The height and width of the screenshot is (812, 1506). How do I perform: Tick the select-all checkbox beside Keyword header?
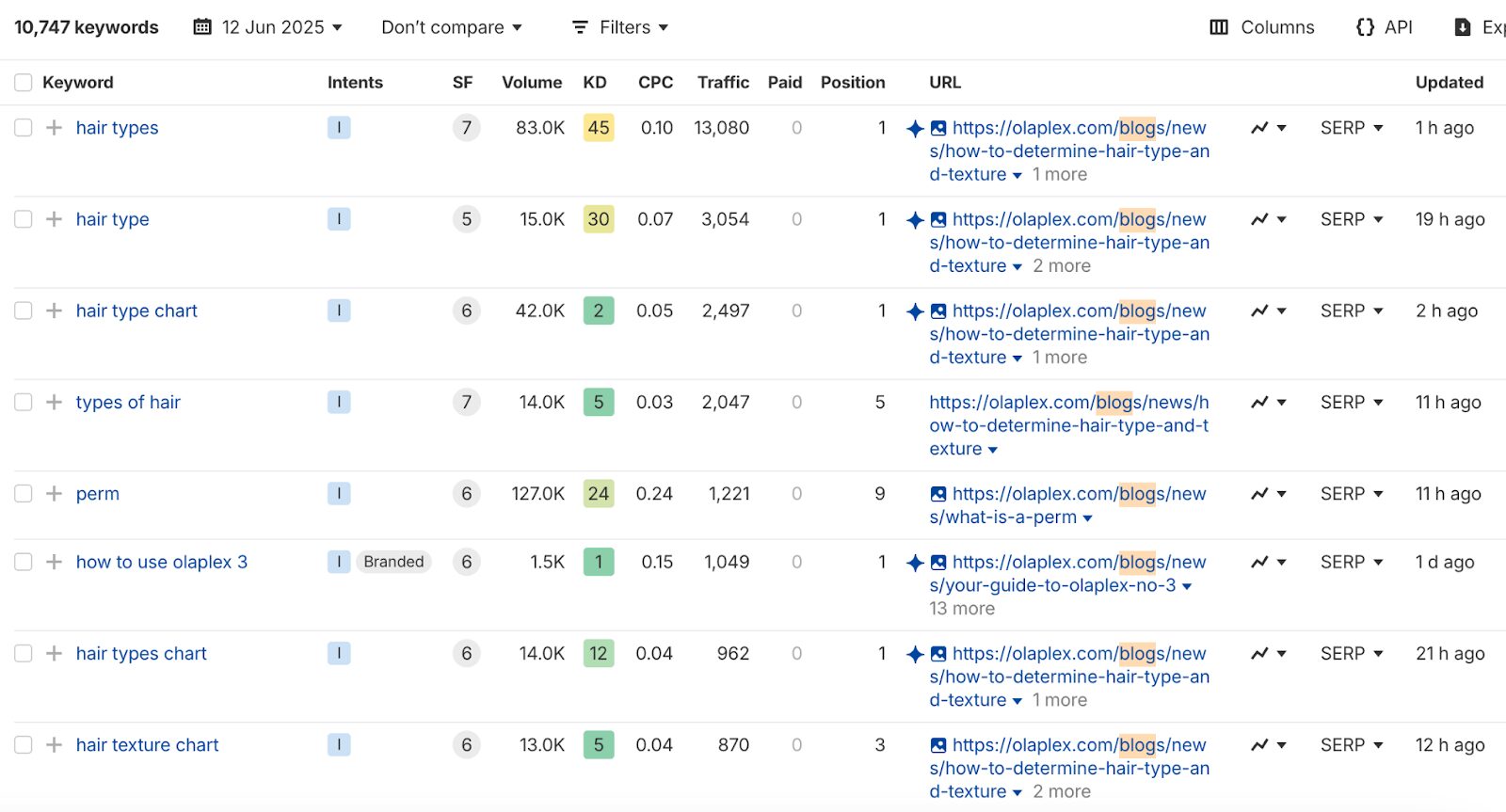coord(24,83)
